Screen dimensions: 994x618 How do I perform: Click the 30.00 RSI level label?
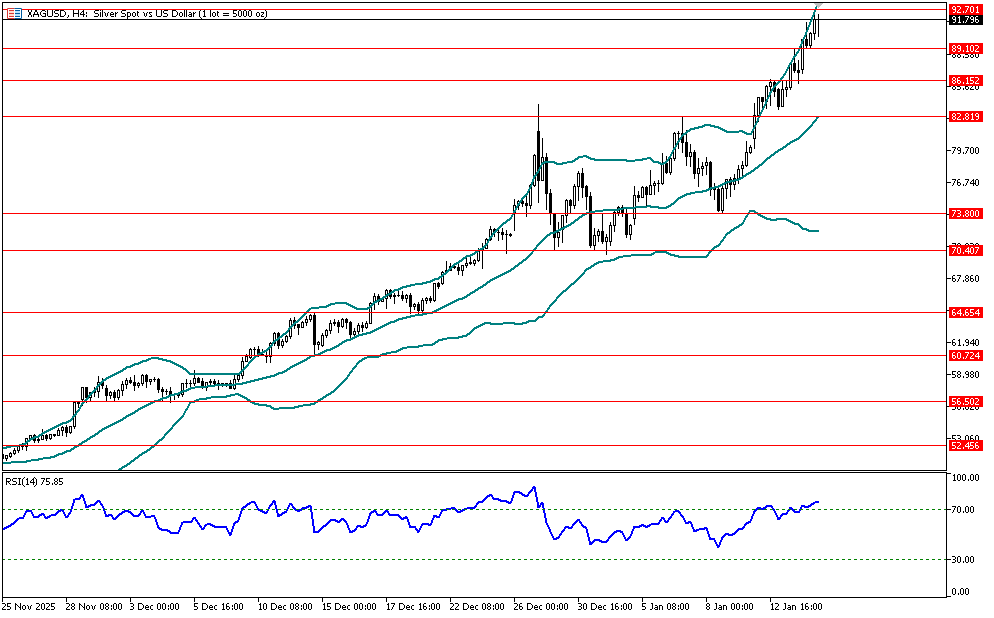[962, 560]
